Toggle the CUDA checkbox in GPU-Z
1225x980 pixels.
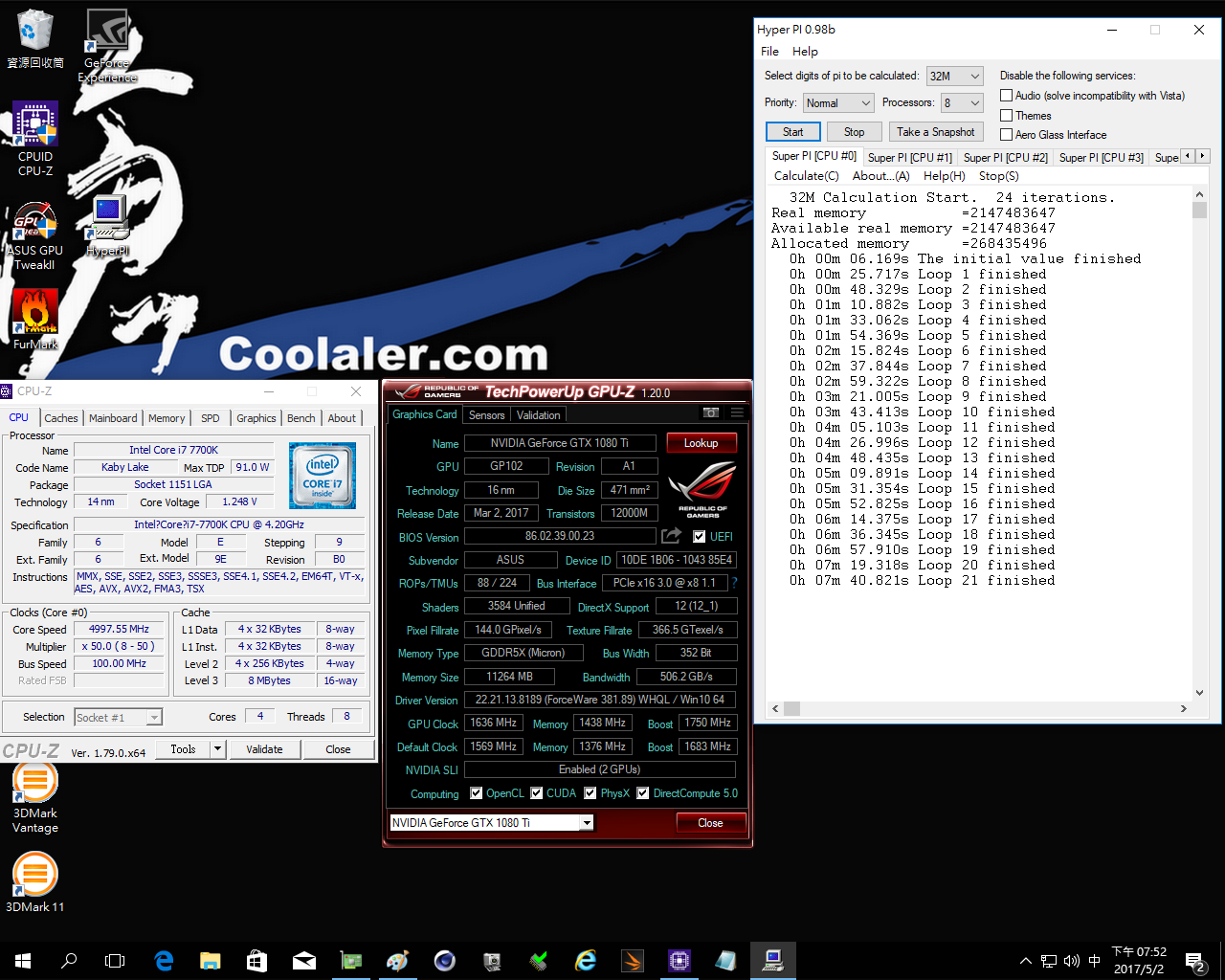537,793
